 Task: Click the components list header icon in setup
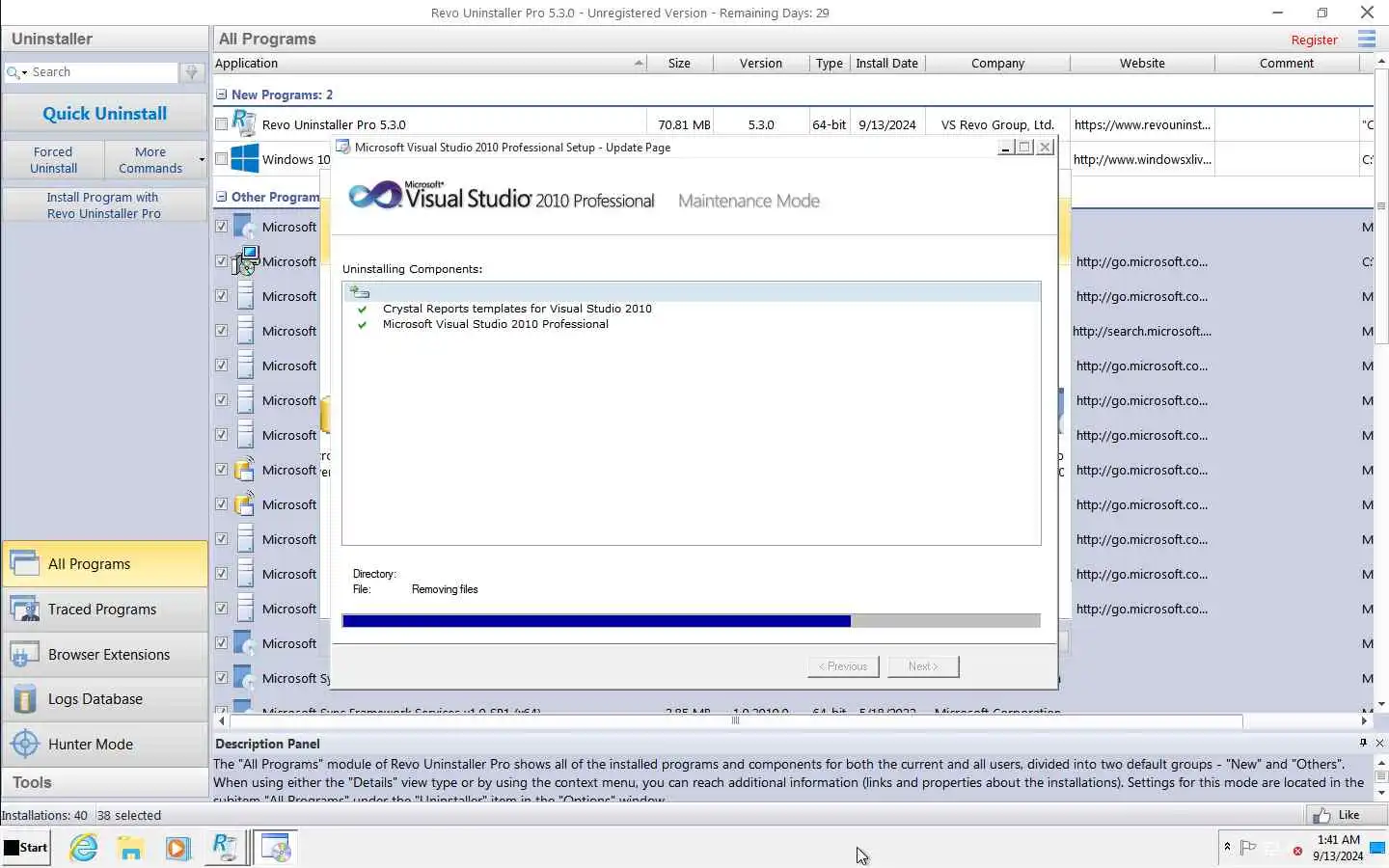point(360,291)
